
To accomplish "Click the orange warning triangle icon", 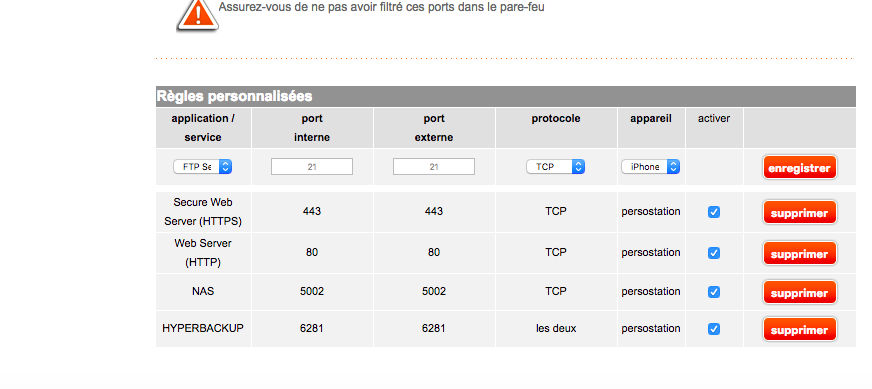I will (197, 16).
